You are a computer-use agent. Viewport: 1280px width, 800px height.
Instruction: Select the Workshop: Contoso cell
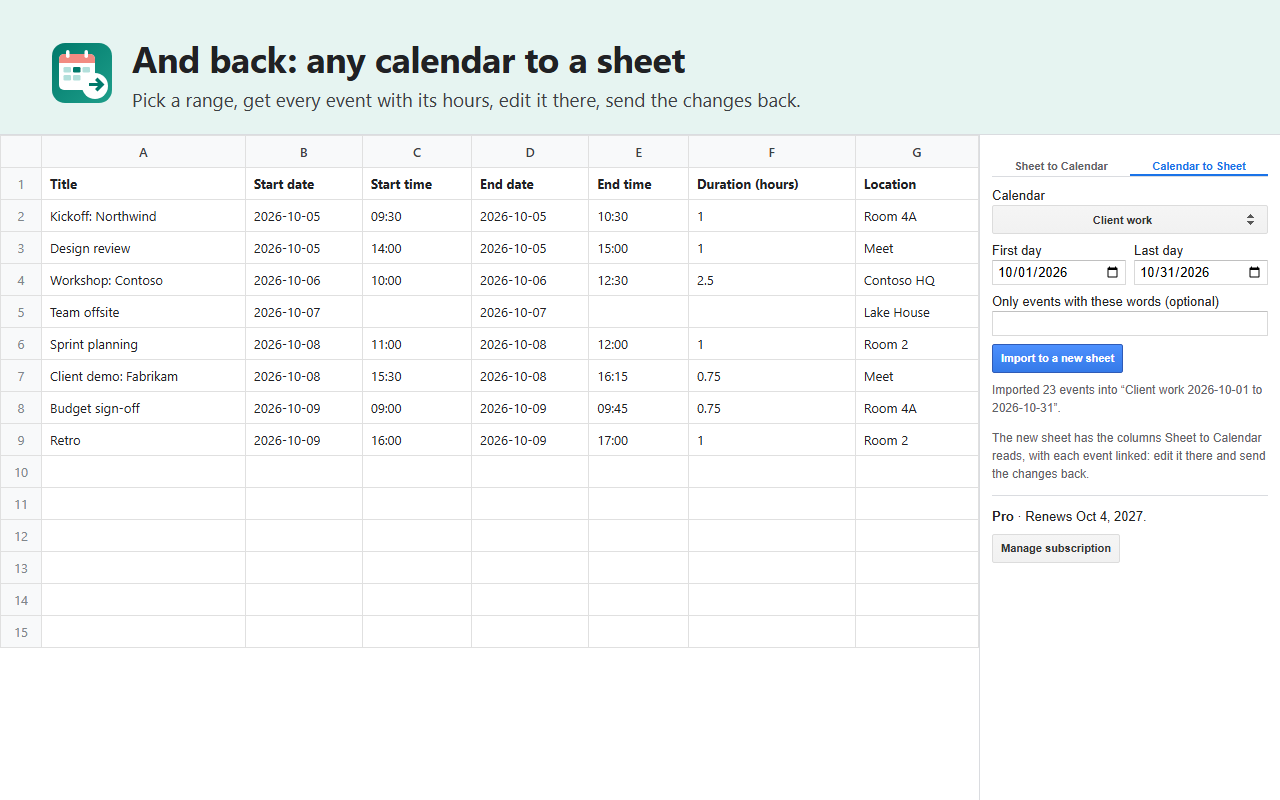click(x=143, y=280)
